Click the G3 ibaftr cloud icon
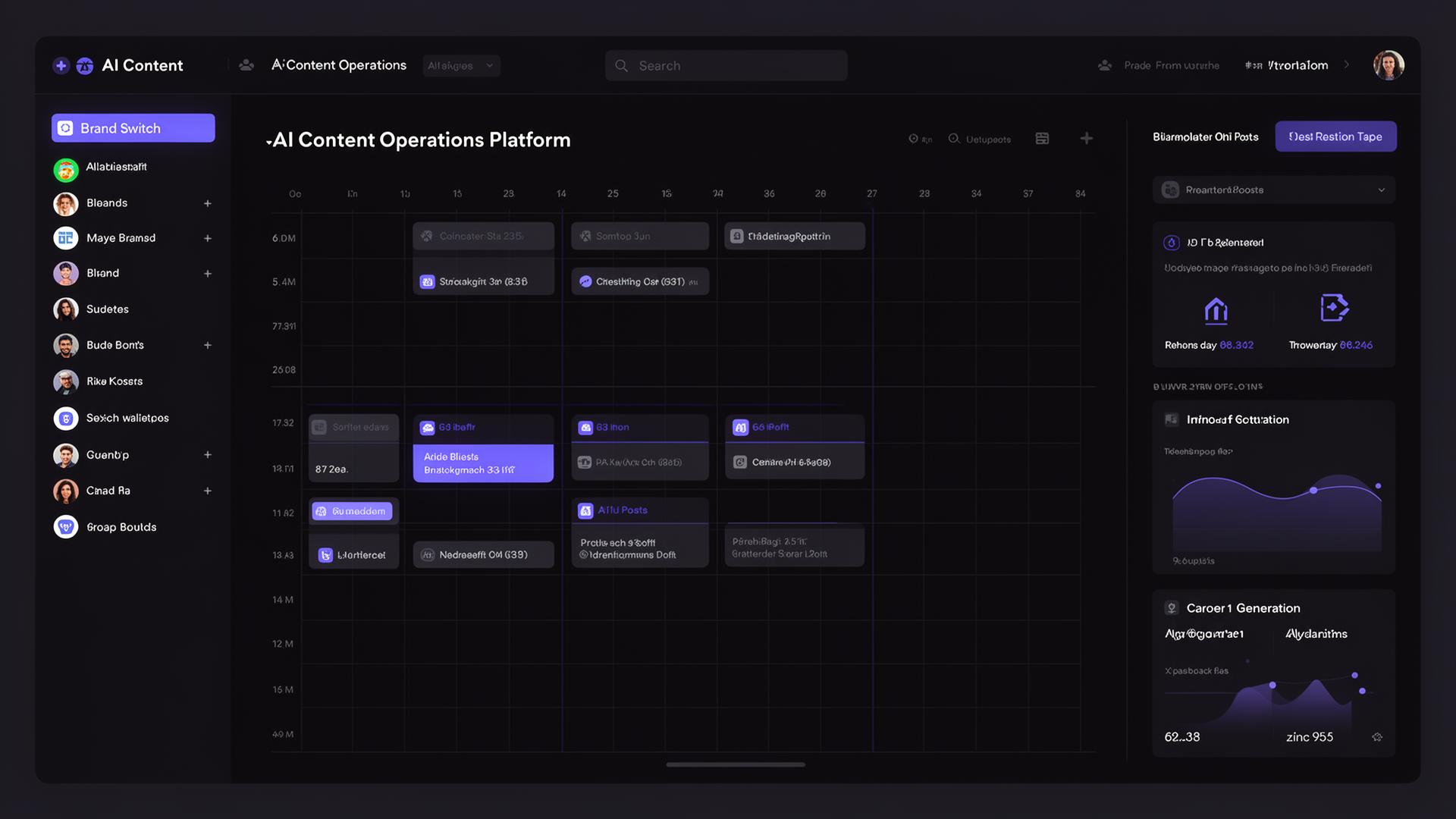Viewport: 1456px width, 819px height. [428, 428]
